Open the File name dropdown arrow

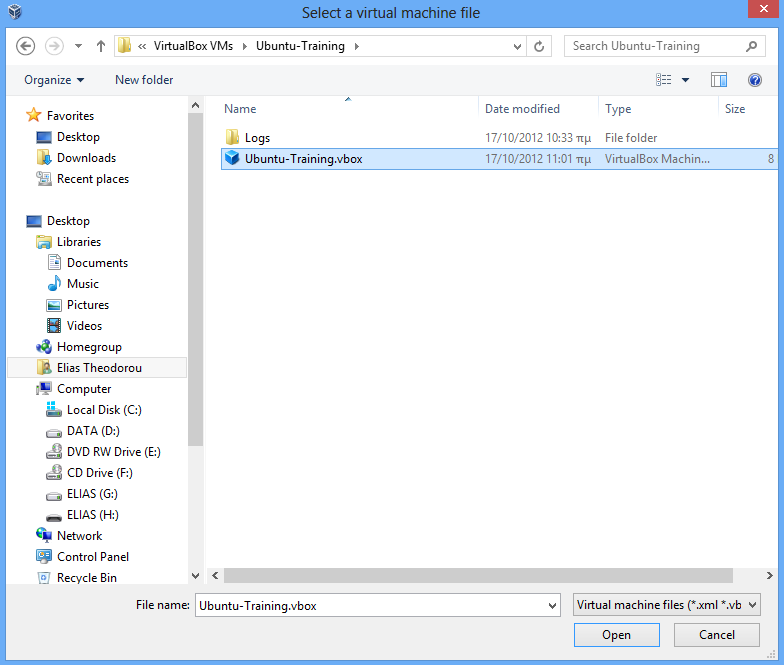pyautogui.click(x=552, y=606)
